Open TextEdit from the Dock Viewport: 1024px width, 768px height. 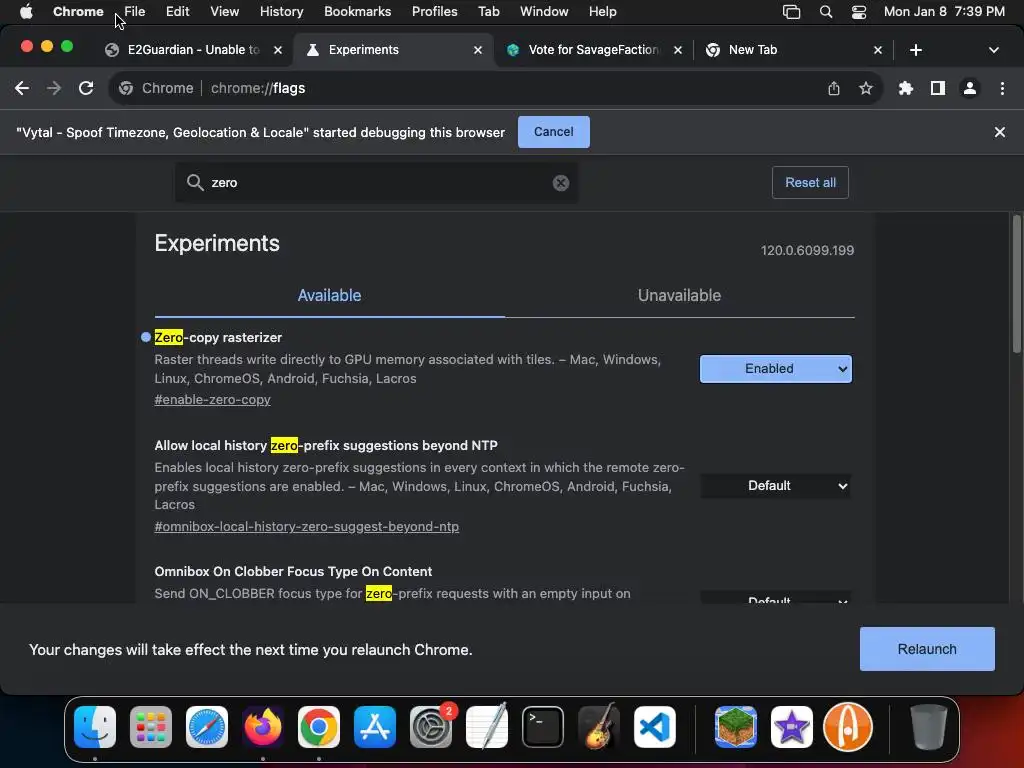pyautogui.click(x=487, y=727)
